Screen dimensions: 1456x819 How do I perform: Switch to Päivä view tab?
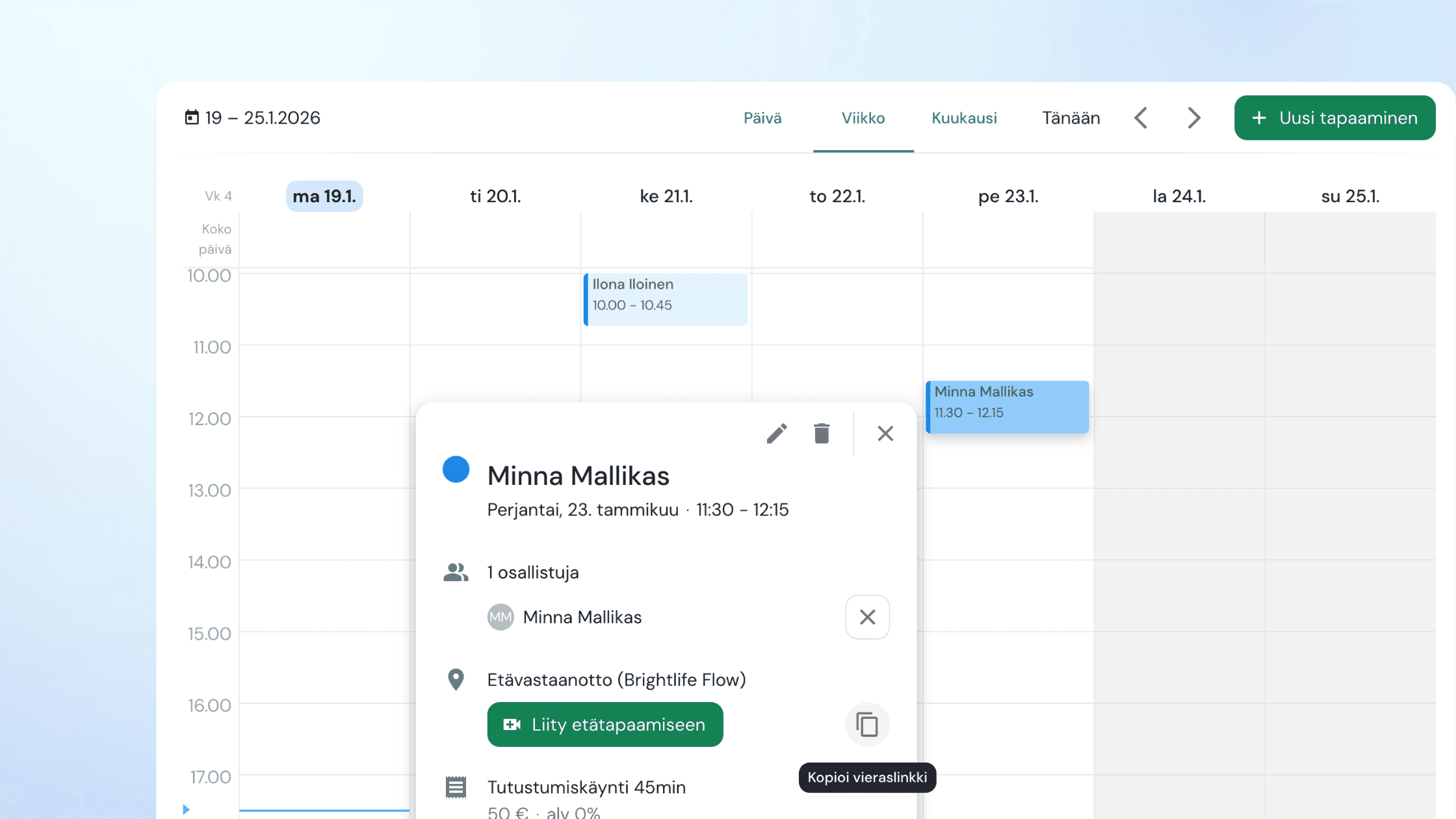point(762,118)
